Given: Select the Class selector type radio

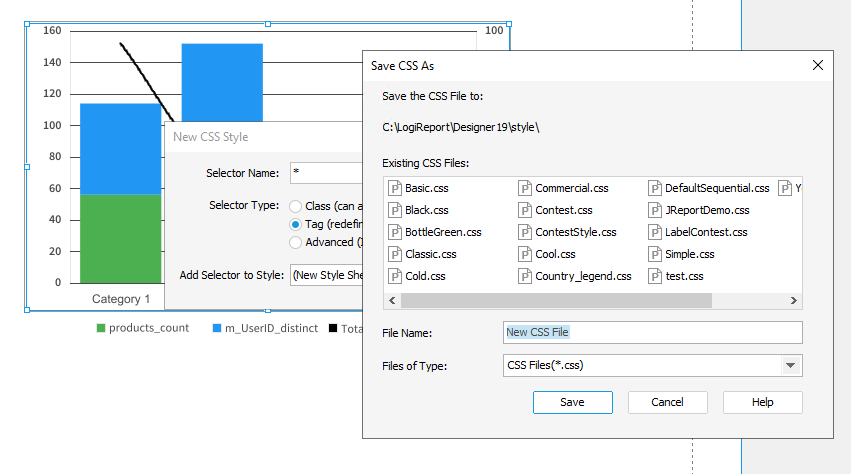Looking at the screenshot, I should pos(295,206).
